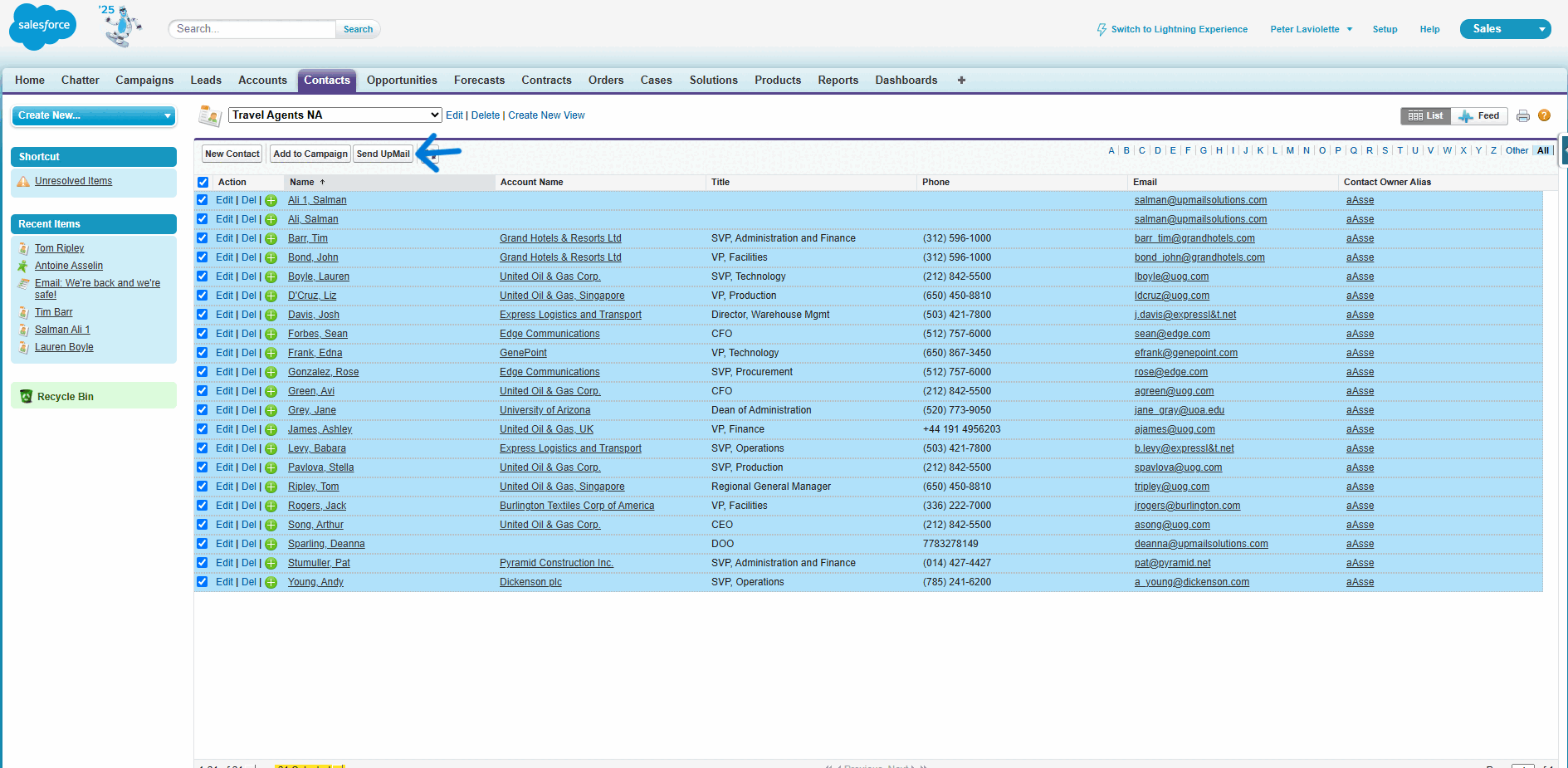Click the green plus icon for Ali 1, Salman
The width and height of the screenshot is (1568, 768).
[x=271, y=201]
